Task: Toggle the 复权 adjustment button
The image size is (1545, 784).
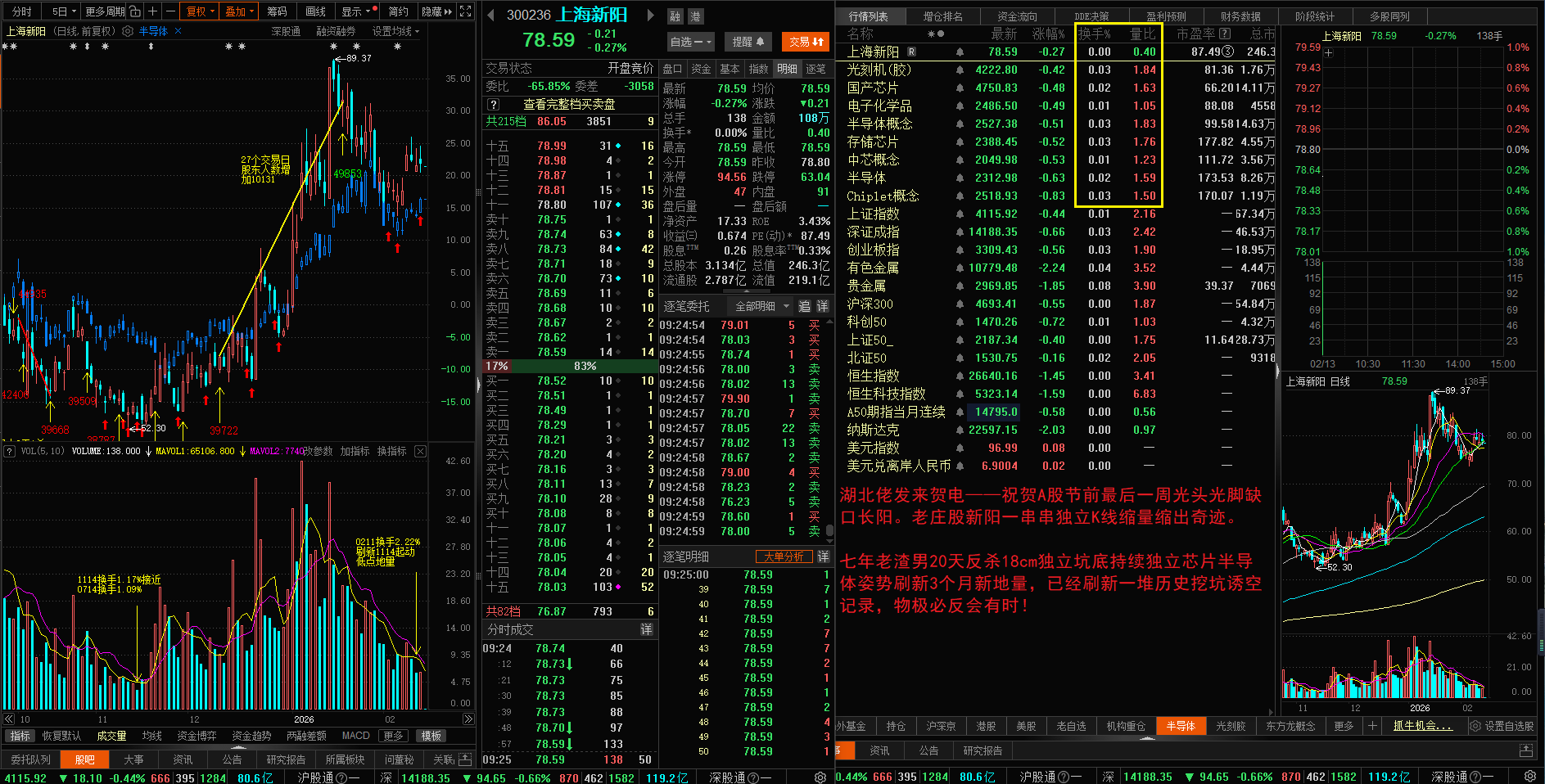Action: [200, 11]
